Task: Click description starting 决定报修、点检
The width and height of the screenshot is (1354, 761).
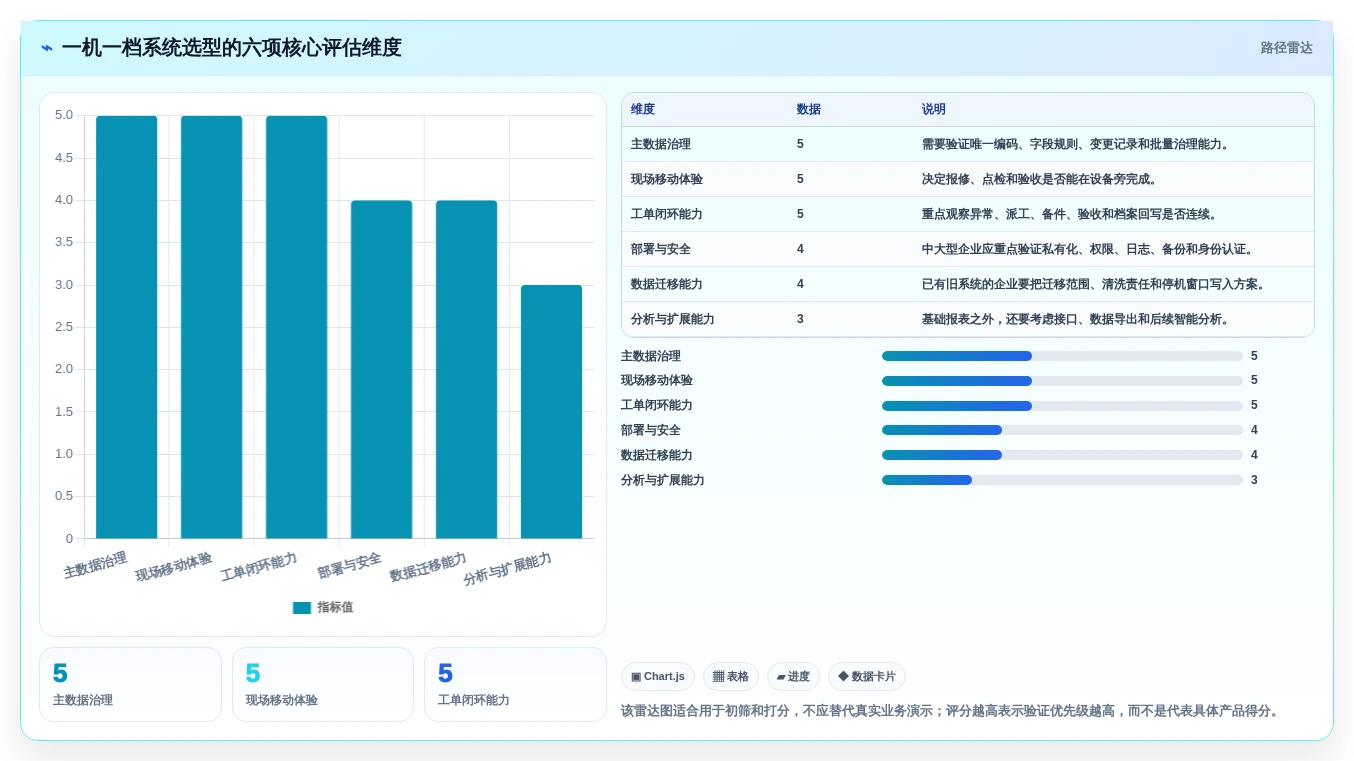Action: (1041, 179)
